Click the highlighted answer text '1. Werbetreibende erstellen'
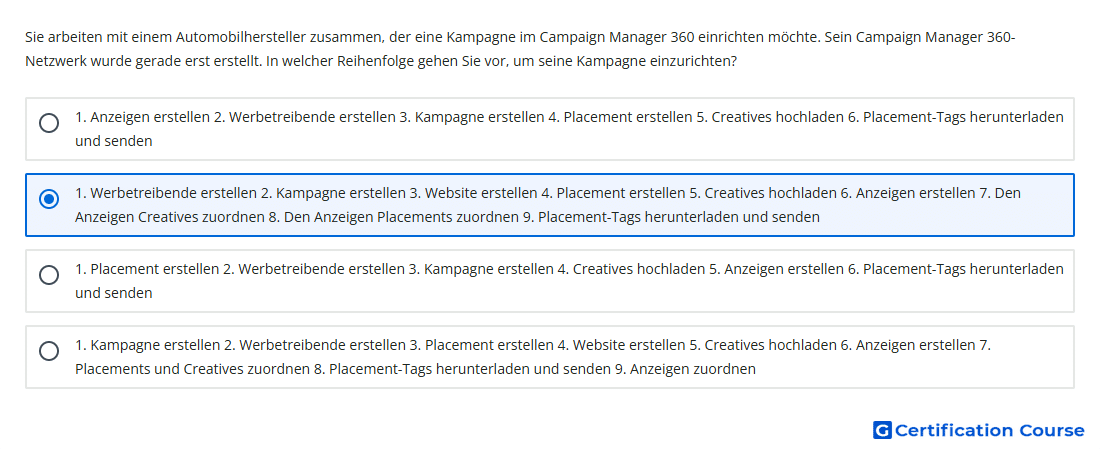Image resolution: width=1100 pixels, height=449 pixels. 548,205
